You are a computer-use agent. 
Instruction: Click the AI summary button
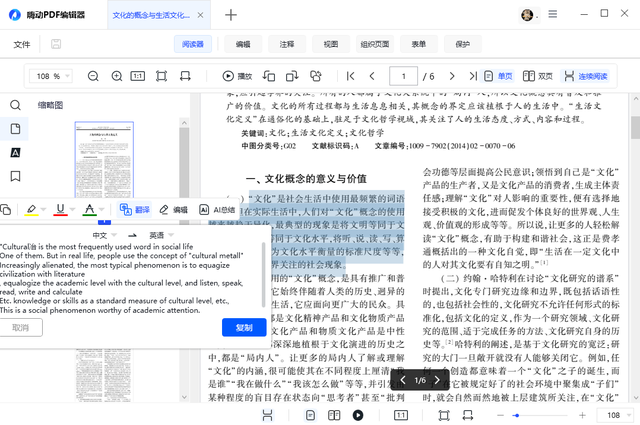pos(218,209)
